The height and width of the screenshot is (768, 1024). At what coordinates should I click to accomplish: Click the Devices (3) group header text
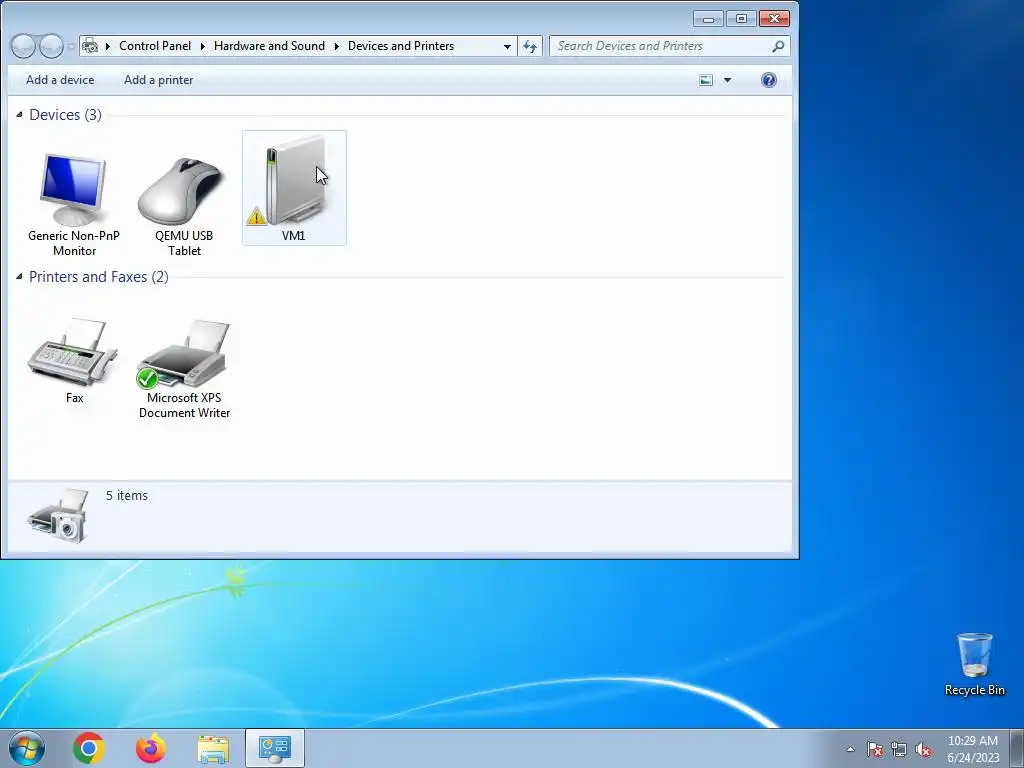pos(65,115)
